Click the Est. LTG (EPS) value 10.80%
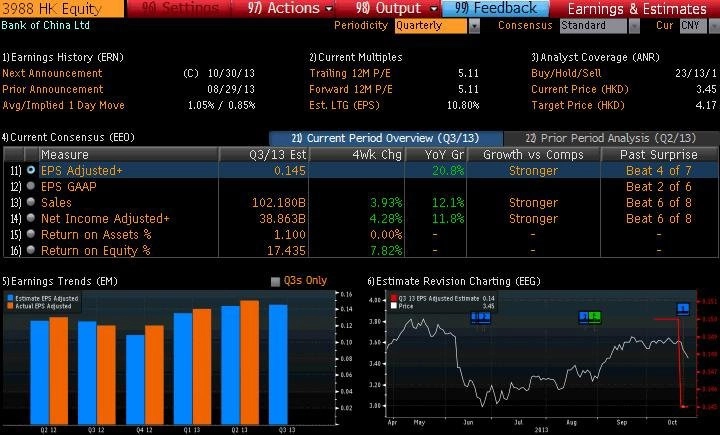This screenshot has width=720, height=435. pyautogui.click(x=463, y=106)
